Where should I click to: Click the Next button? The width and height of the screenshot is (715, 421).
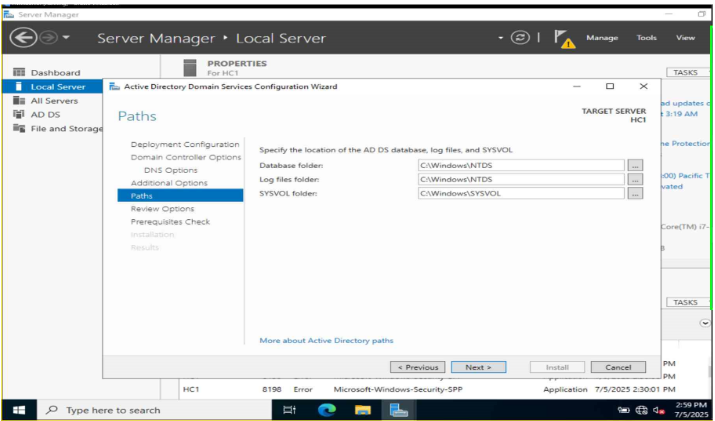[x=478, y=367]
